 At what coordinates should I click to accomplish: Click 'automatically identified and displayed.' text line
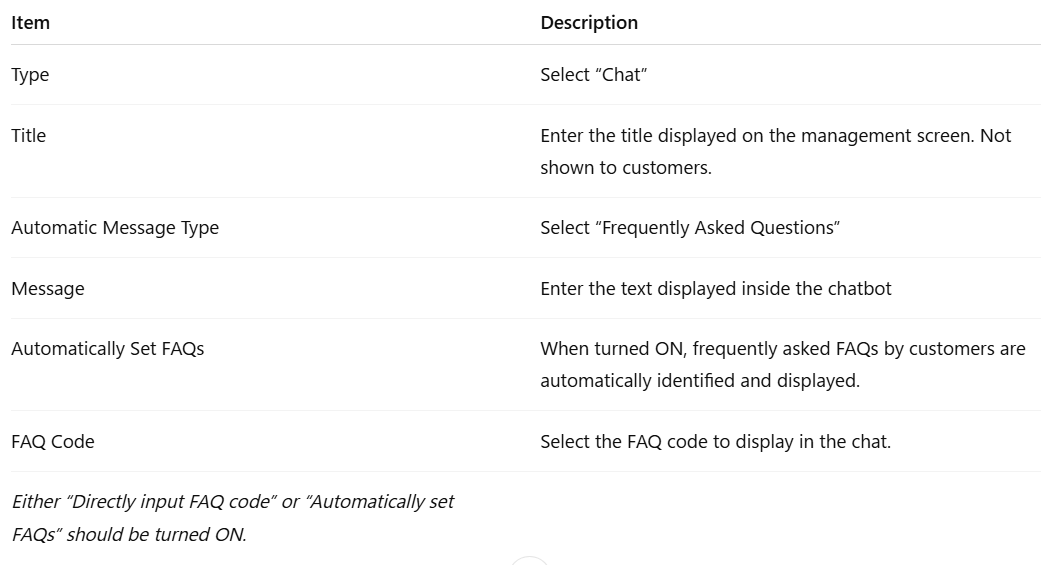coord(700,381)
